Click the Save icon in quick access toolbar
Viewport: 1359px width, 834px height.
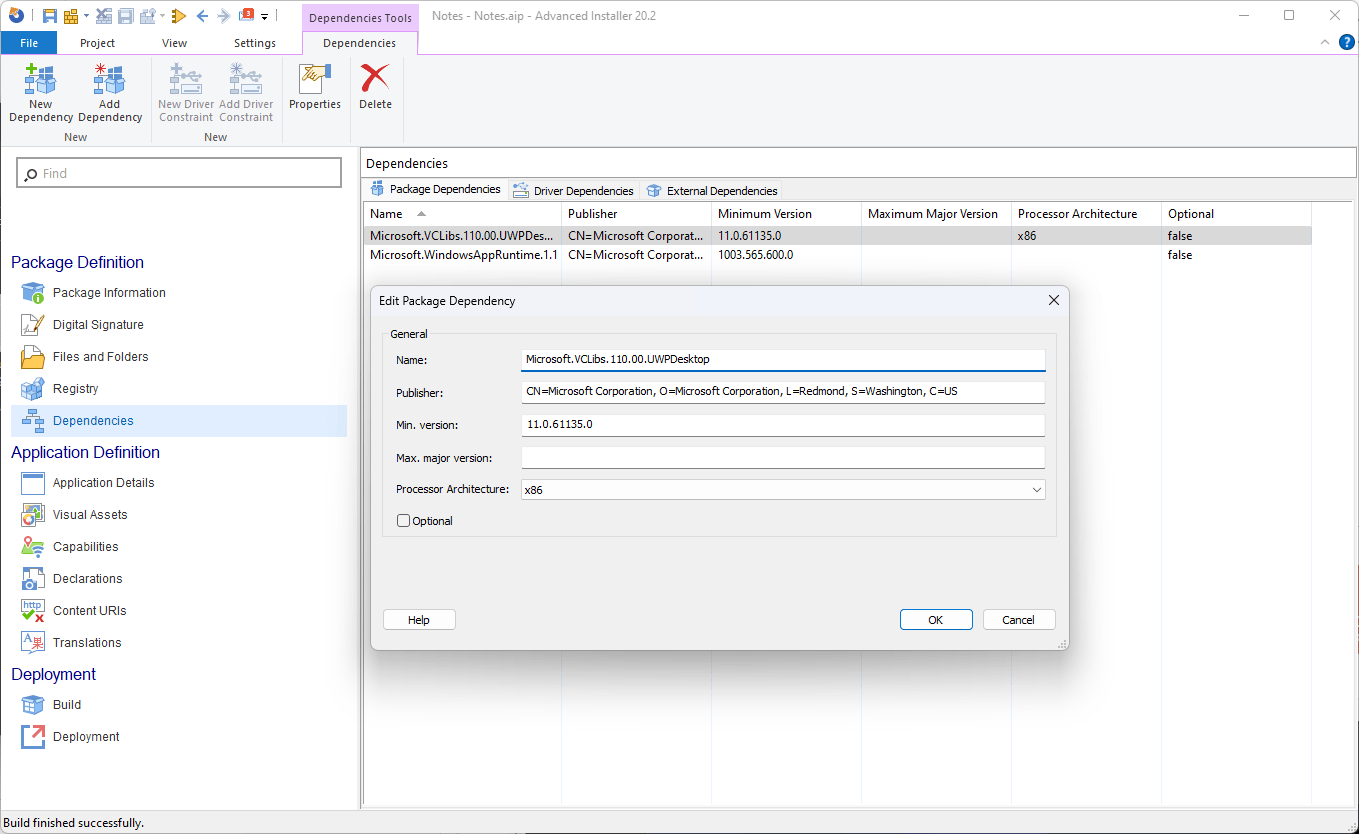pyautogui.click(x=50, y=16)
